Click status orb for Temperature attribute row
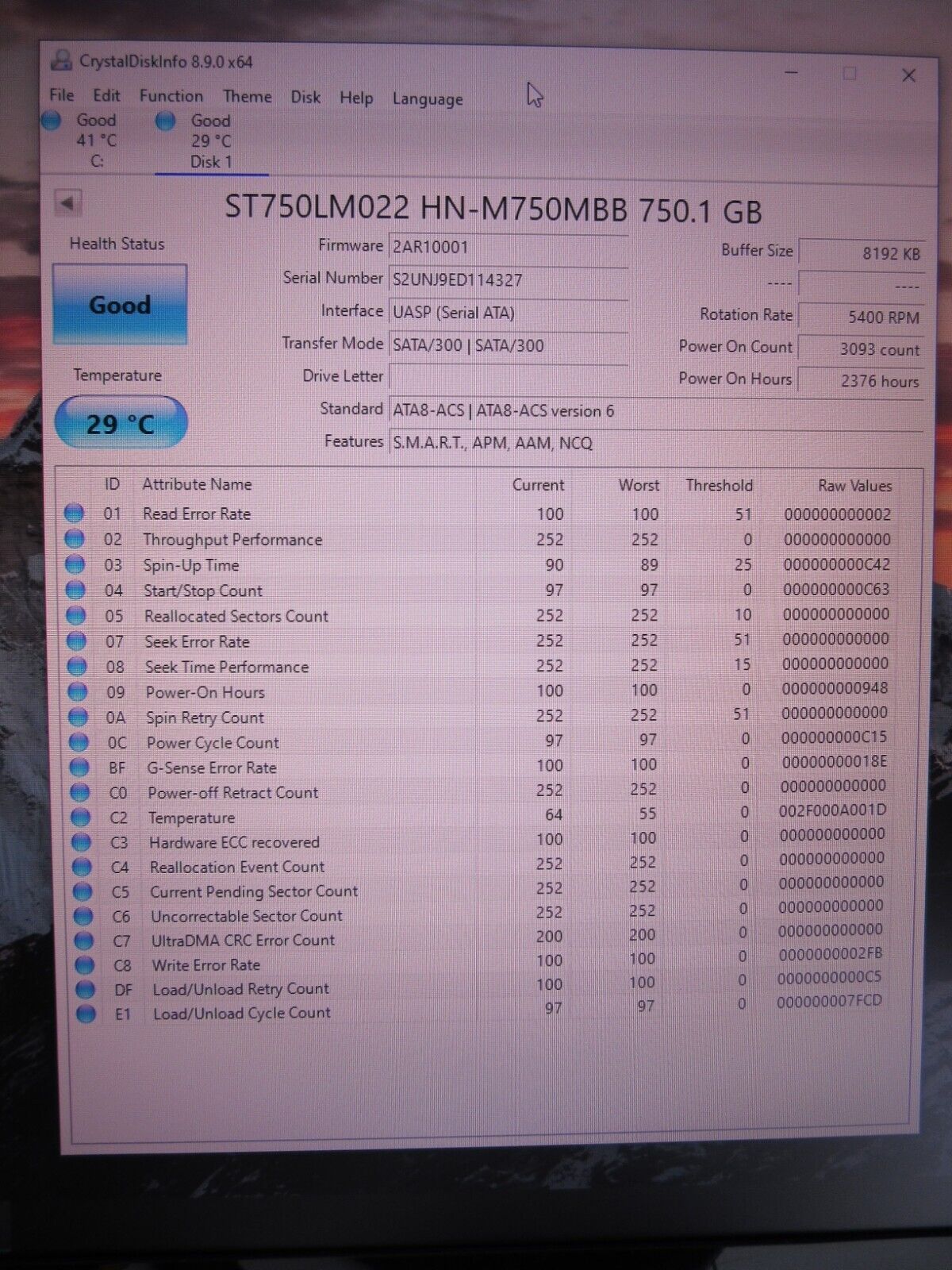The width and height of the screenshot is (952, 1270). point(81,818)
